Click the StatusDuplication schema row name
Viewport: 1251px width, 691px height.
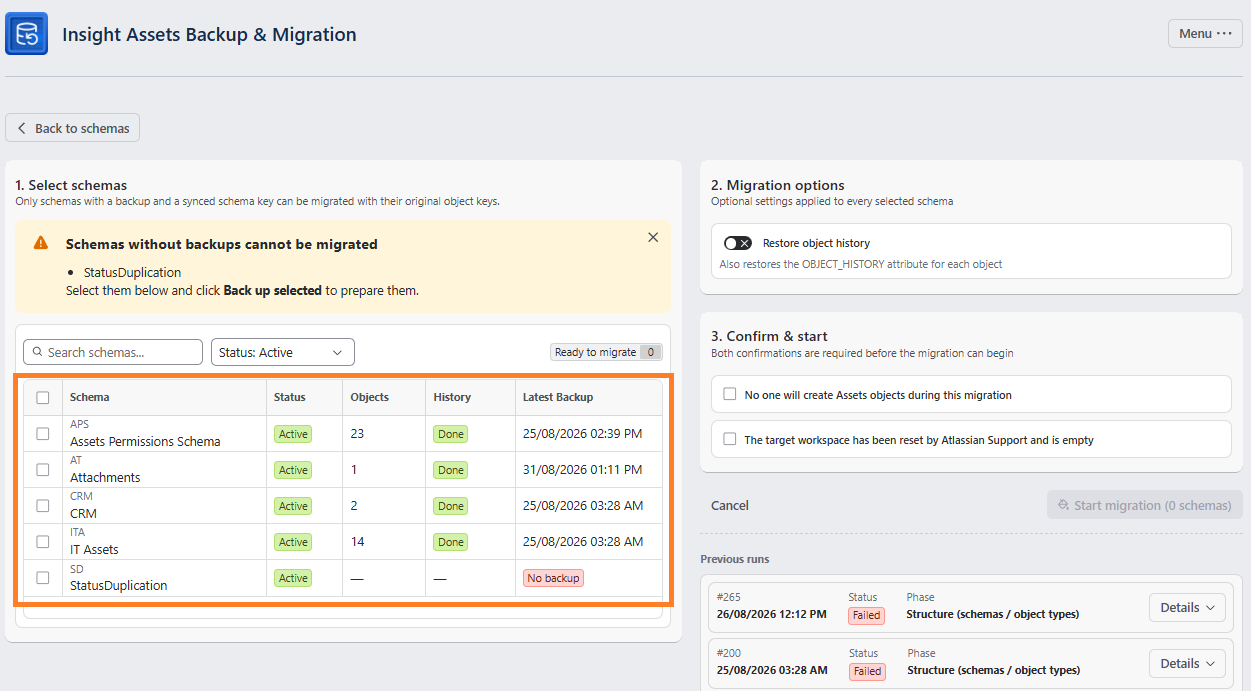[x=119, y=585]
